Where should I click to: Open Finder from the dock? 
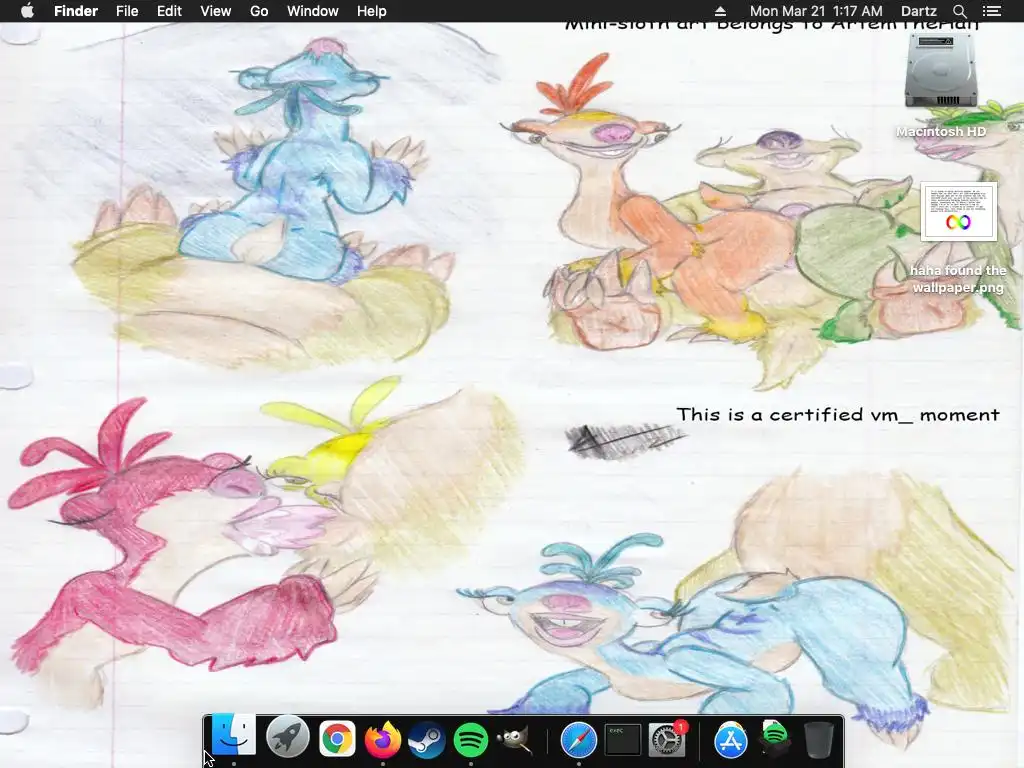pyautogui.click(x=233, y=737)
